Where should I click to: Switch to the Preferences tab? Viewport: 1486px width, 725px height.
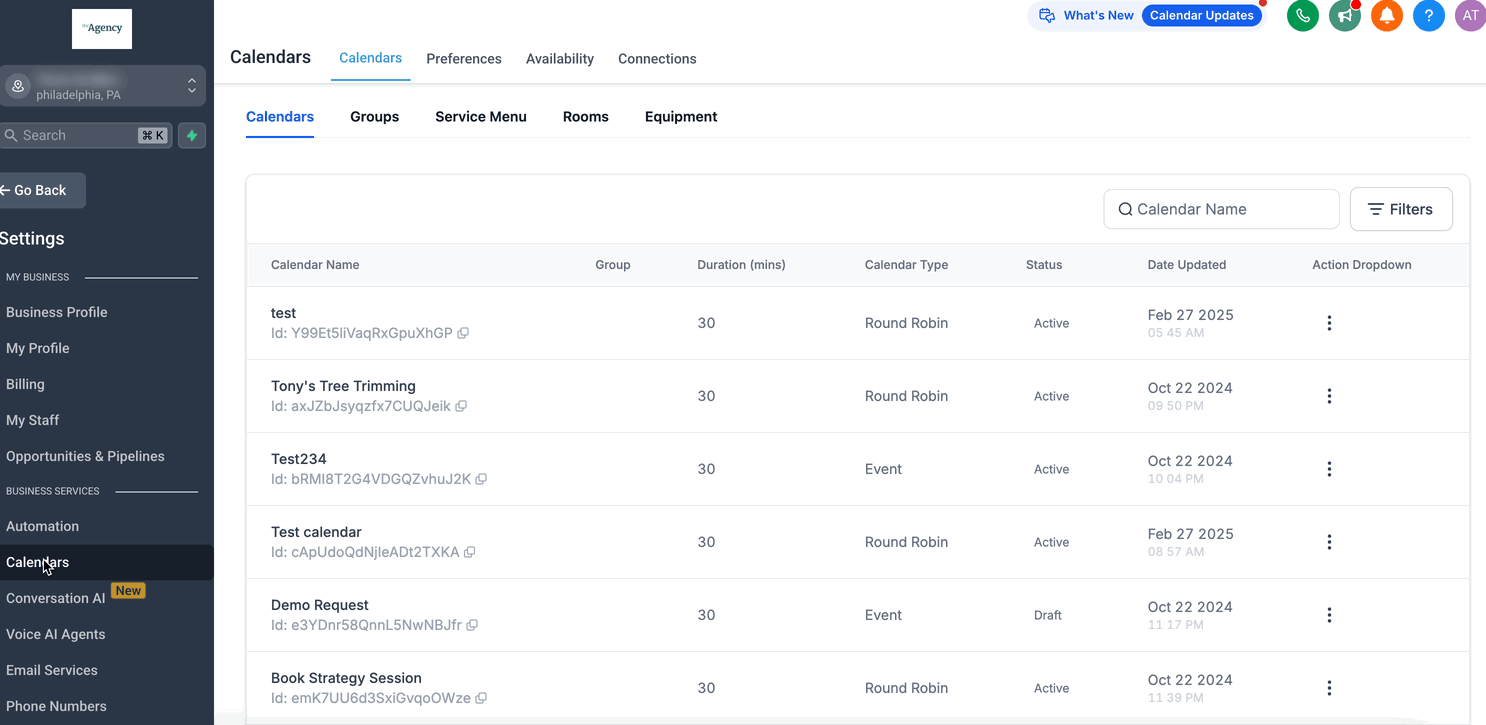tap(464, 59)
